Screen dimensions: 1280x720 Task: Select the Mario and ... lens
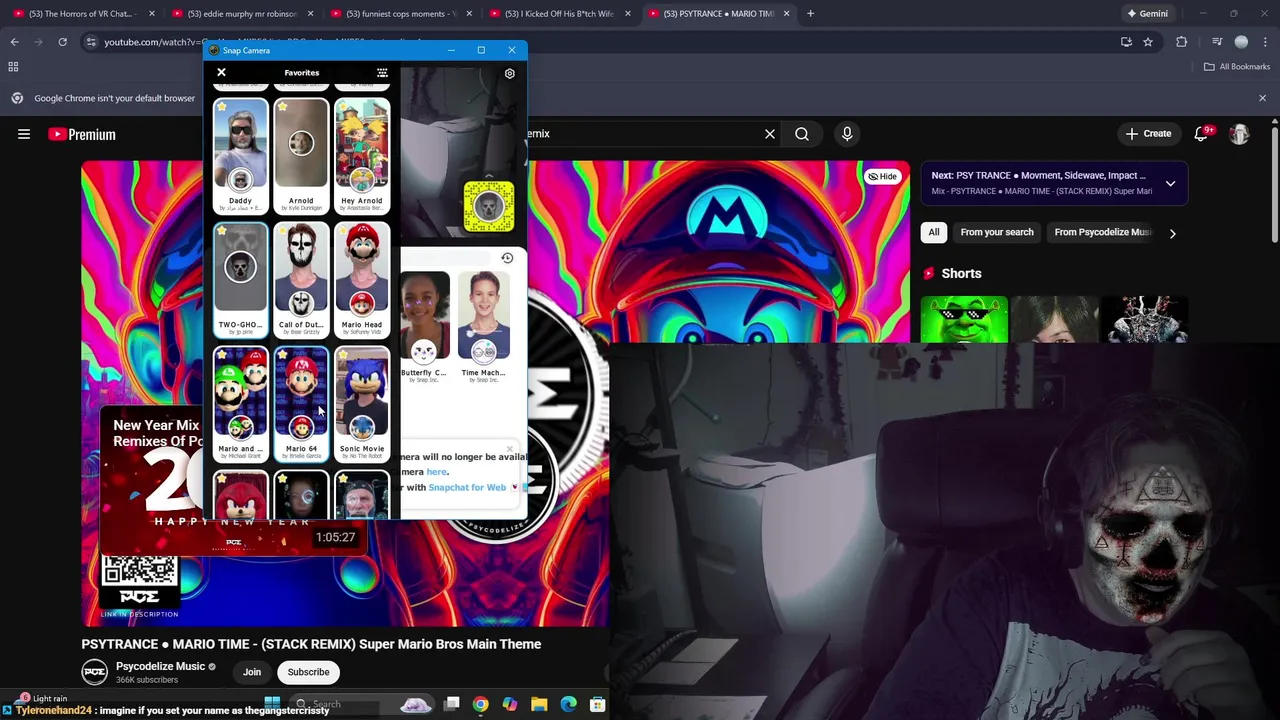pos(240,404)
